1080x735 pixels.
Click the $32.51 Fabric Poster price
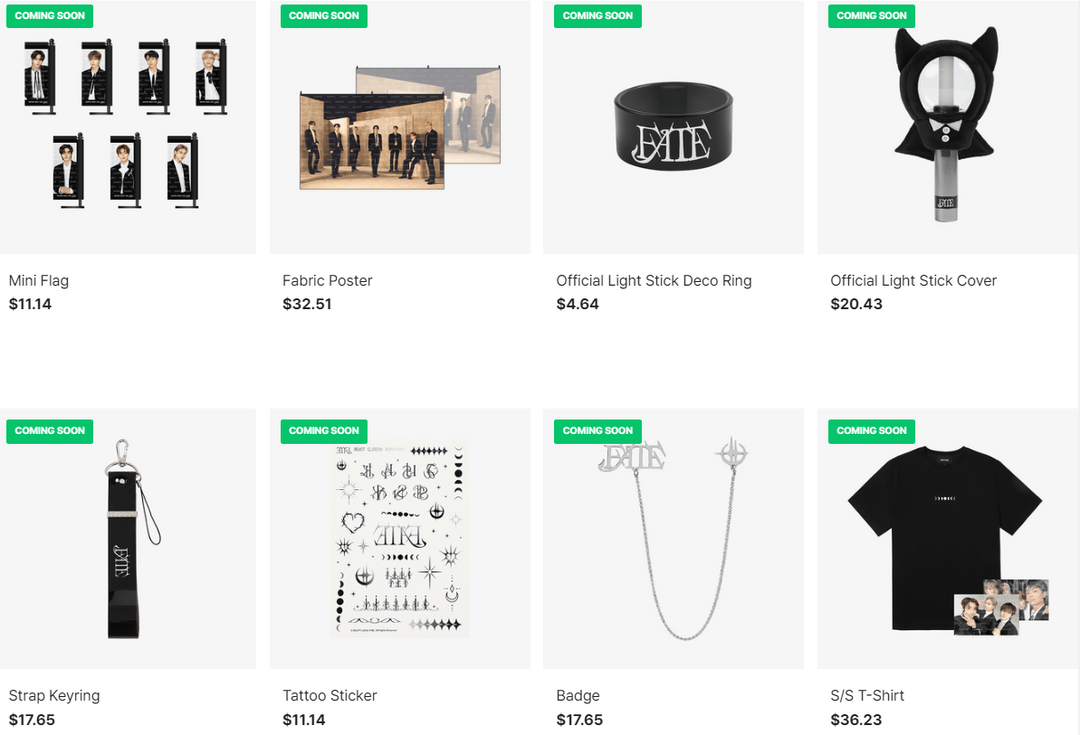point(307,304)
